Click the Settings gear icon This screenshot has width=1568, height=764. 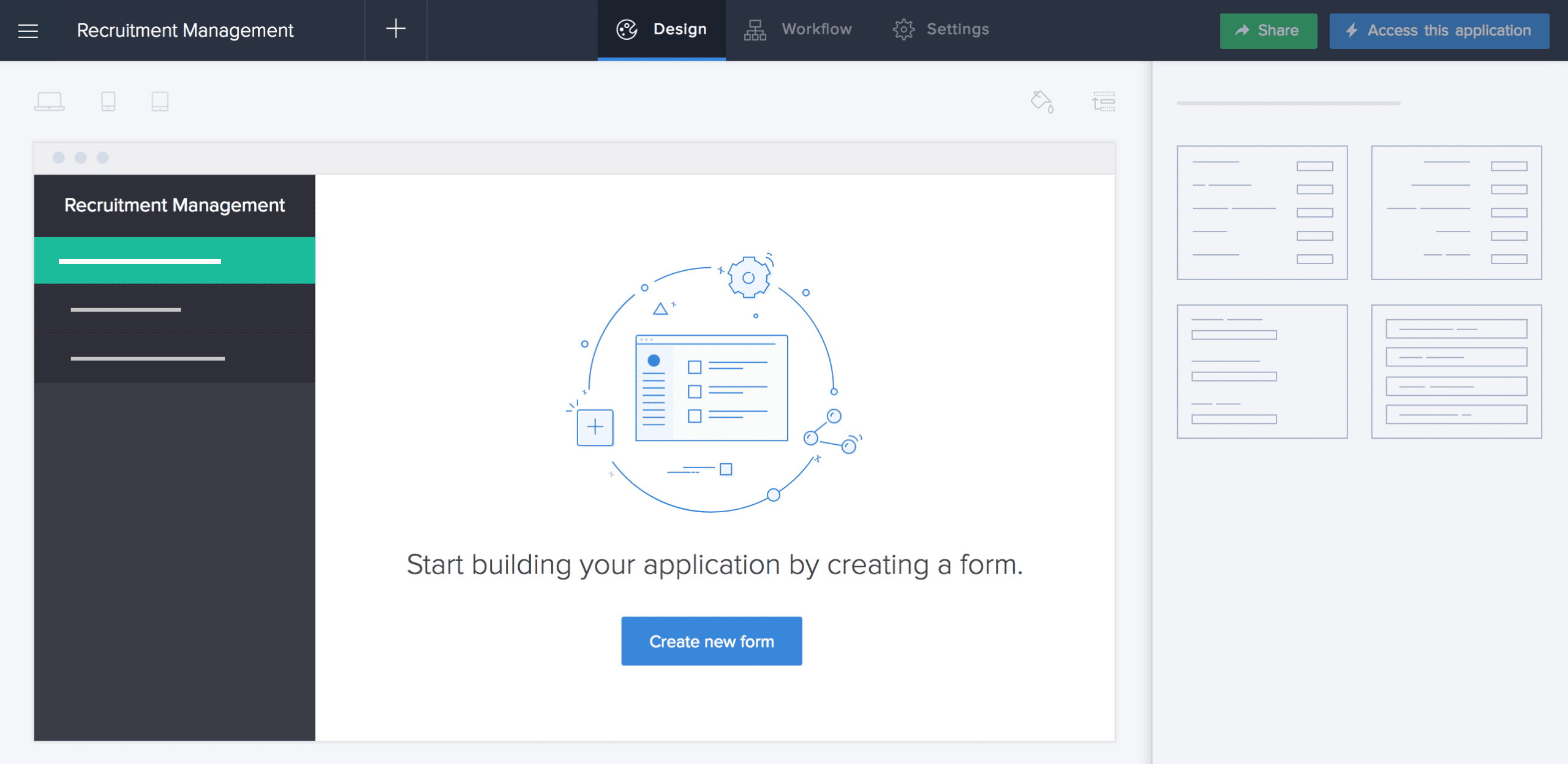903,29
